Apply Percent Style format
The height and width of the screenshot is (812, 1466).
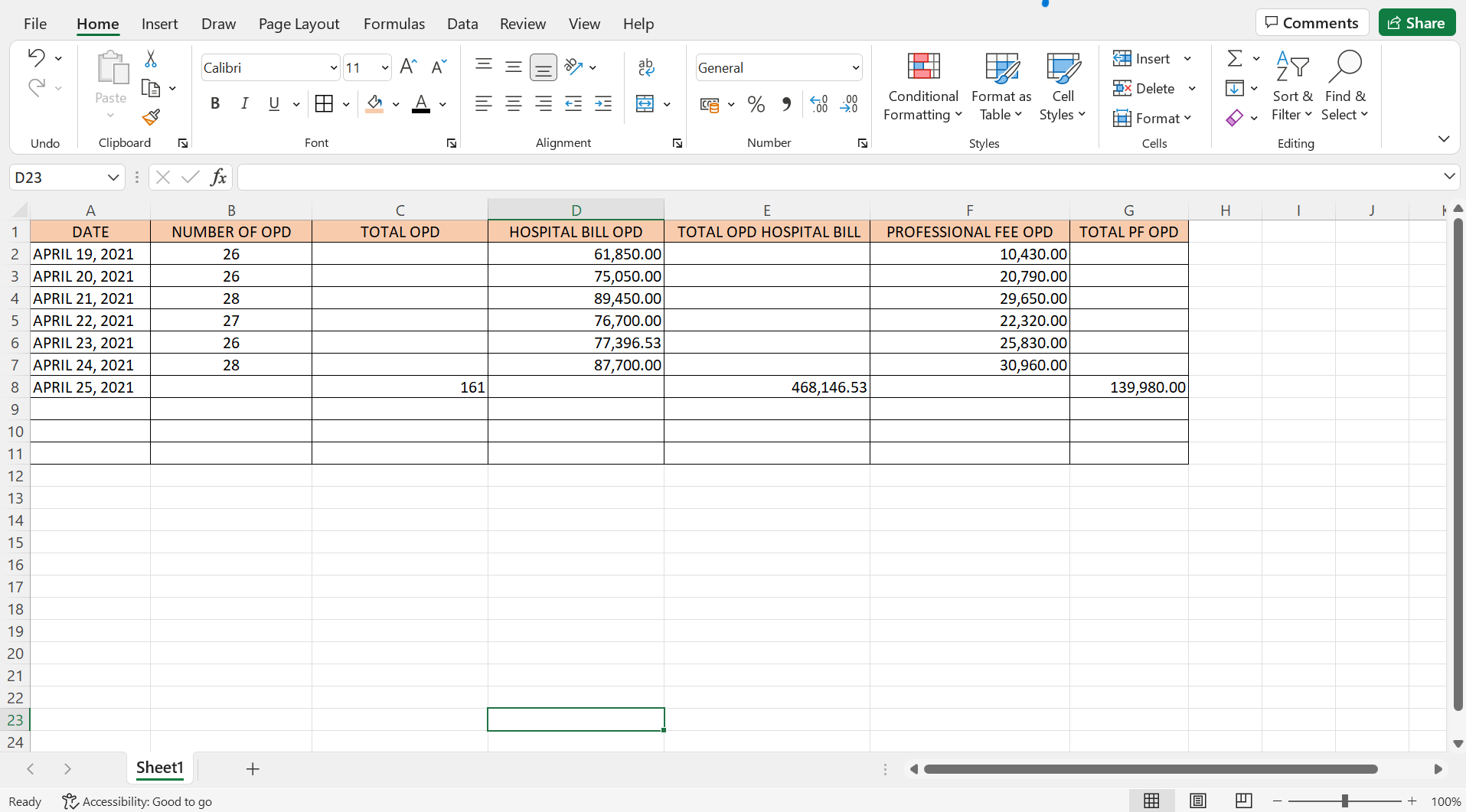(756, 104)
